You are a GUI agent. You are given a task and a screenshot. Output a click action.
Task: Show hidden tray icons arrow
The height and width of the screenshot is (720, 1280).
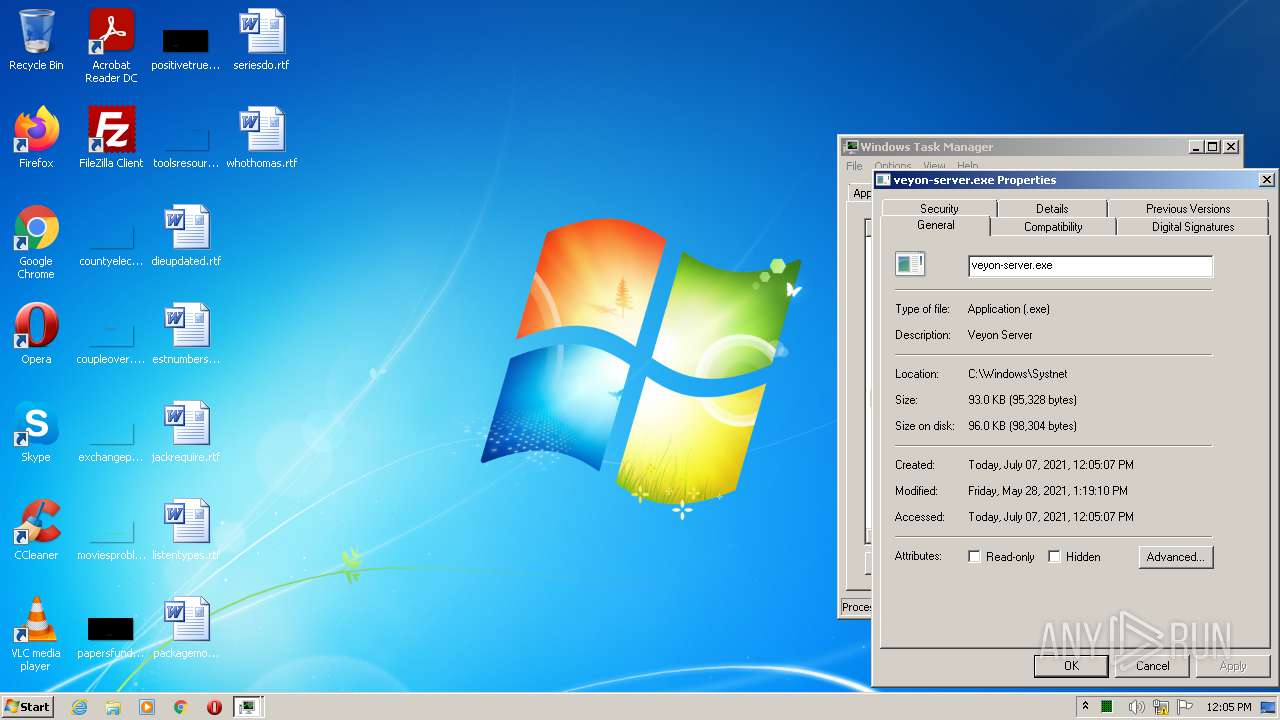1085,707
